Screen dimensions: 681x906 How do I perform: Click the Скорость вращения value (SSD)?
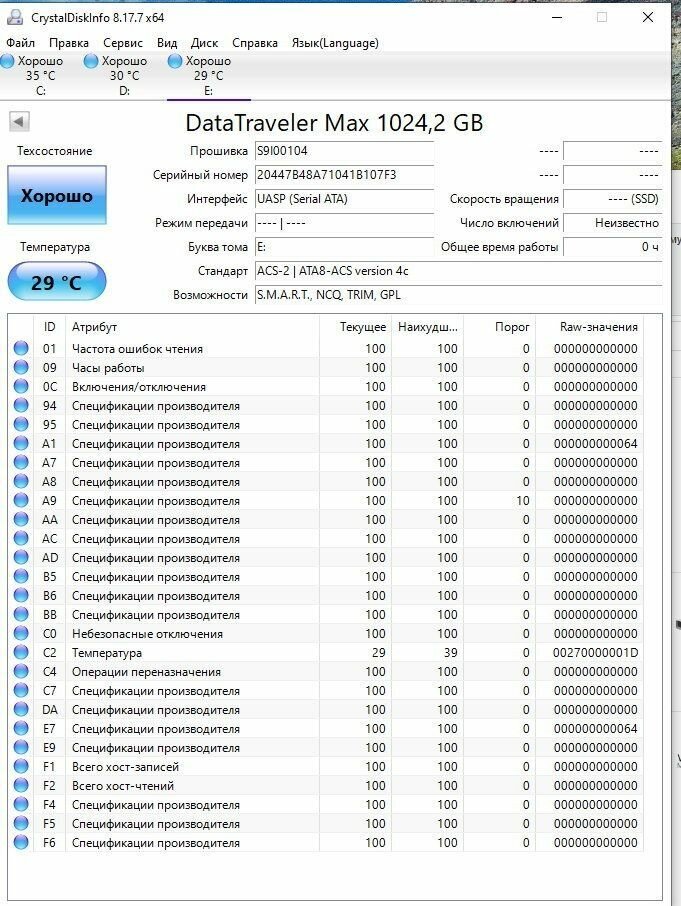[612, 199]
